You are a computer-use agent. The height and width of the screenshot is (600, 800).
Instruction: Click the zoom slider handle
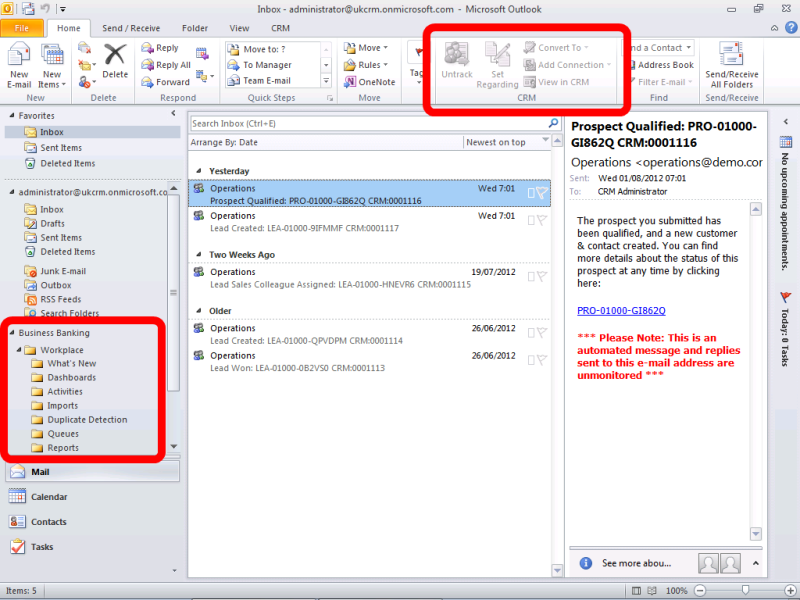click(745, 590)
